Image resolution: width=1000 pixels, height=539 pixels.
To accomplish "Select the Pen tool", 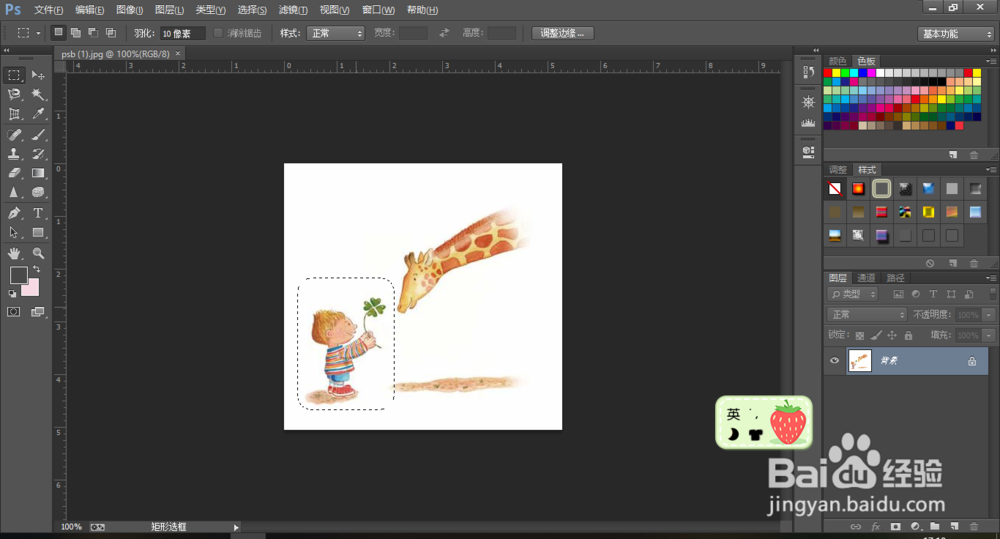I will (x=14, y=213).
